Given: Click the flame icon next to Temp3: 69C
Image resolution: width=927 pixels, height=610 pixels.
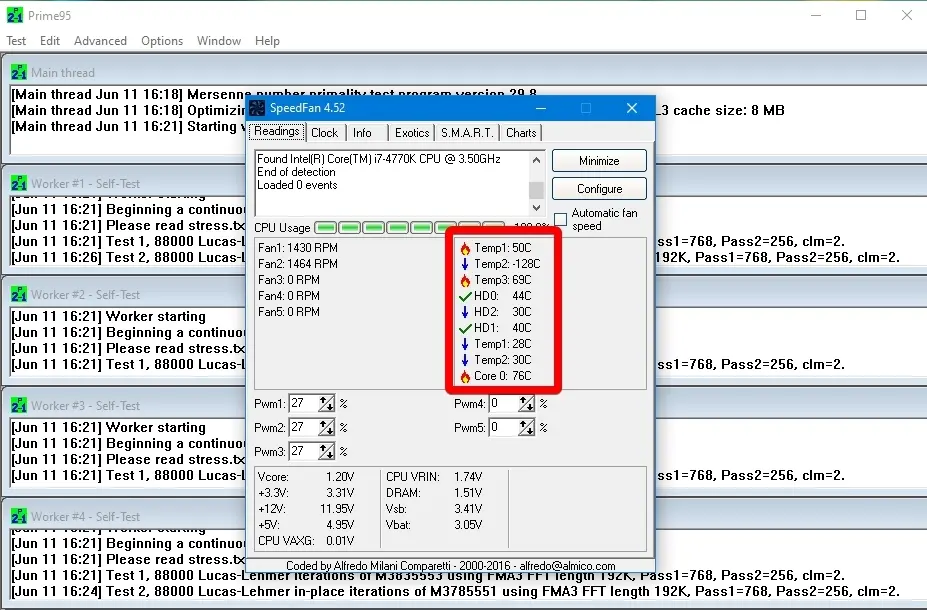Looking at the screenshot, I should click(465, 280).
